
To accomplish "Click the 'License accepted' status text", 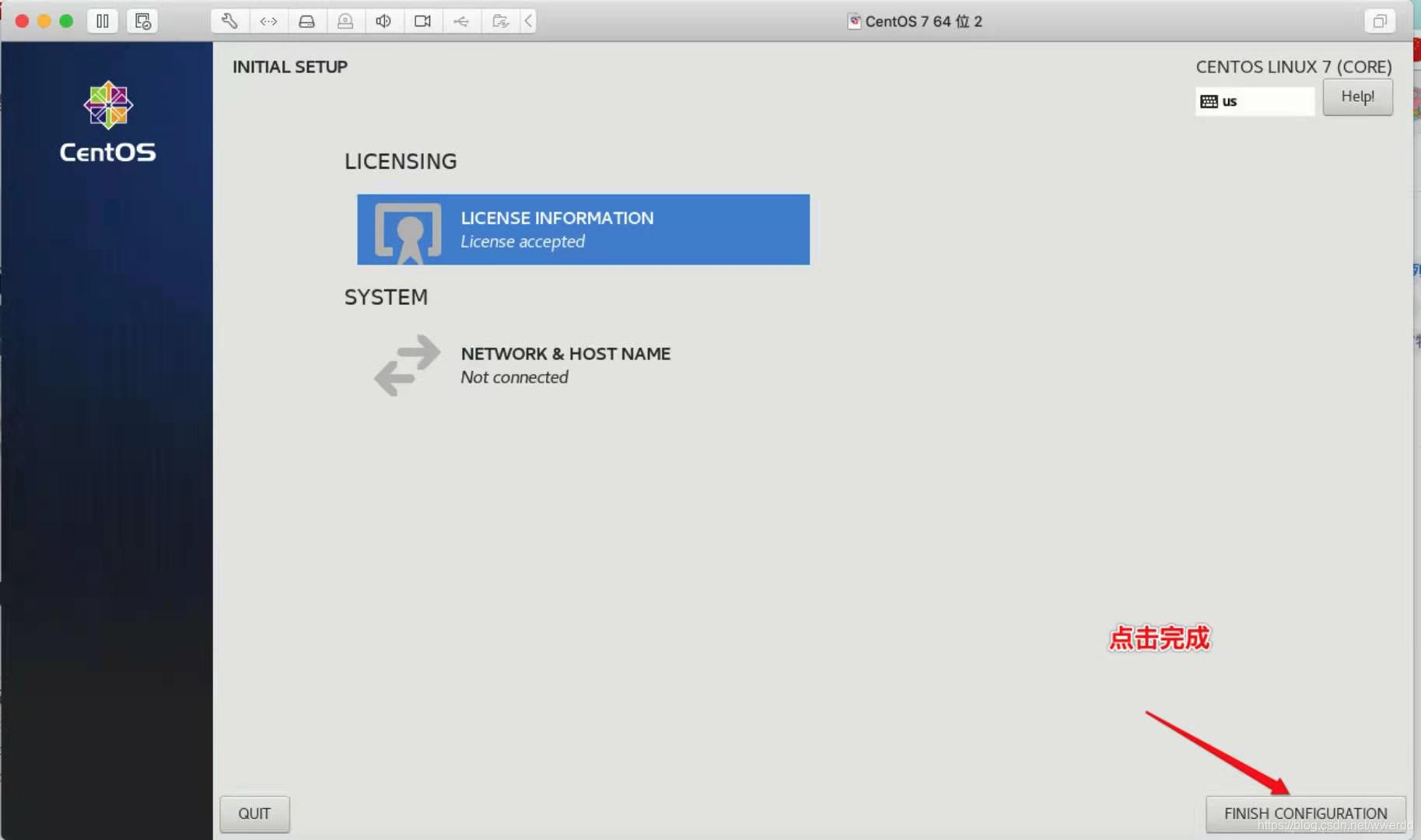I will [523, 242].
